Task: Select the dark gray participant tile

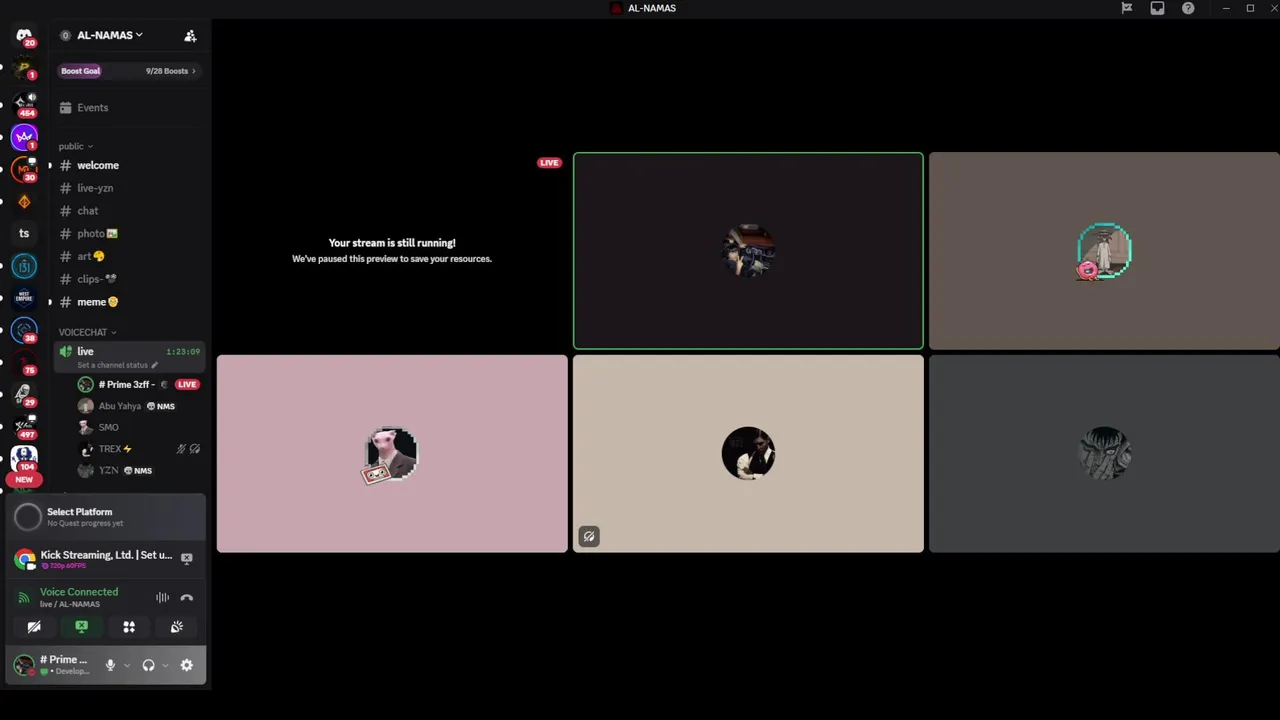Action: [x=1104, y=454]
